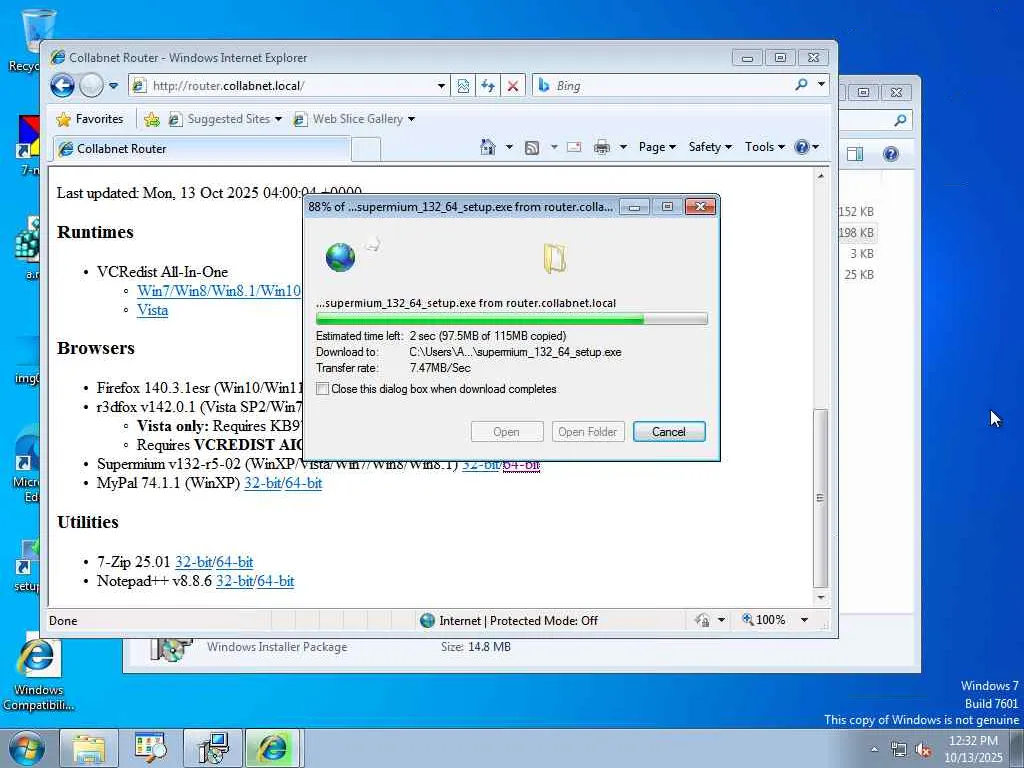Viewport: 1024px width, 768px height.
Task: Open the File Explorer taskbar icon
Action: pyautogui.click(x=89, y=748)
